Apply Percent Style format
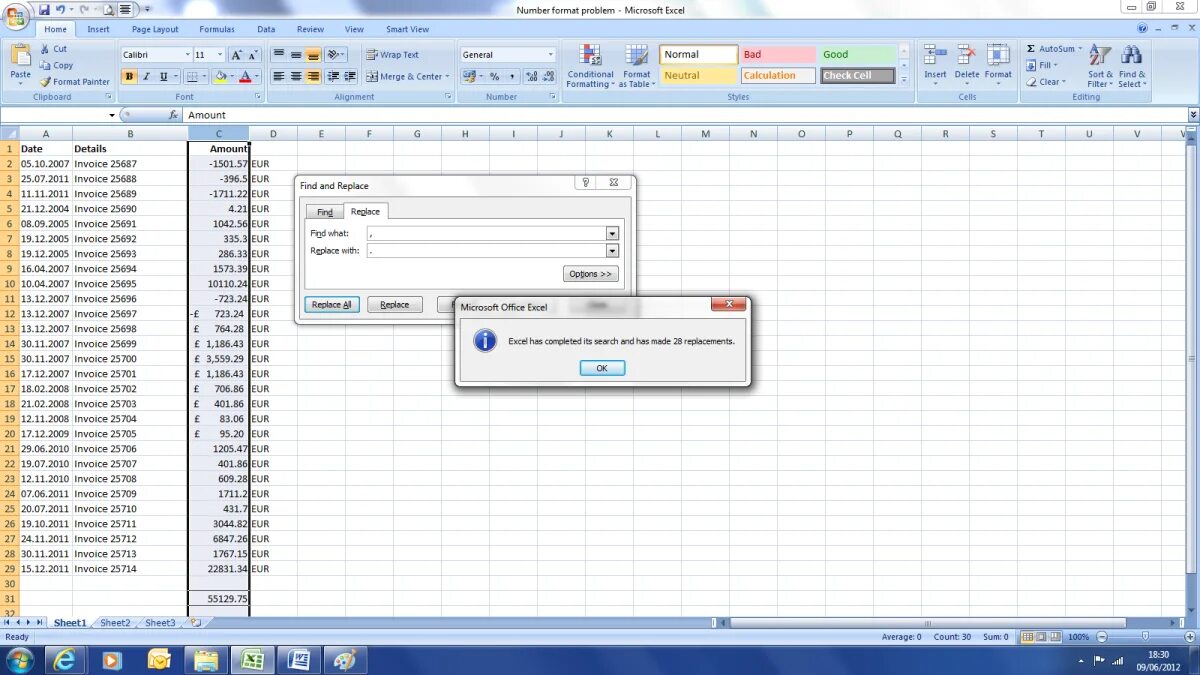 [x=494, y=76]
